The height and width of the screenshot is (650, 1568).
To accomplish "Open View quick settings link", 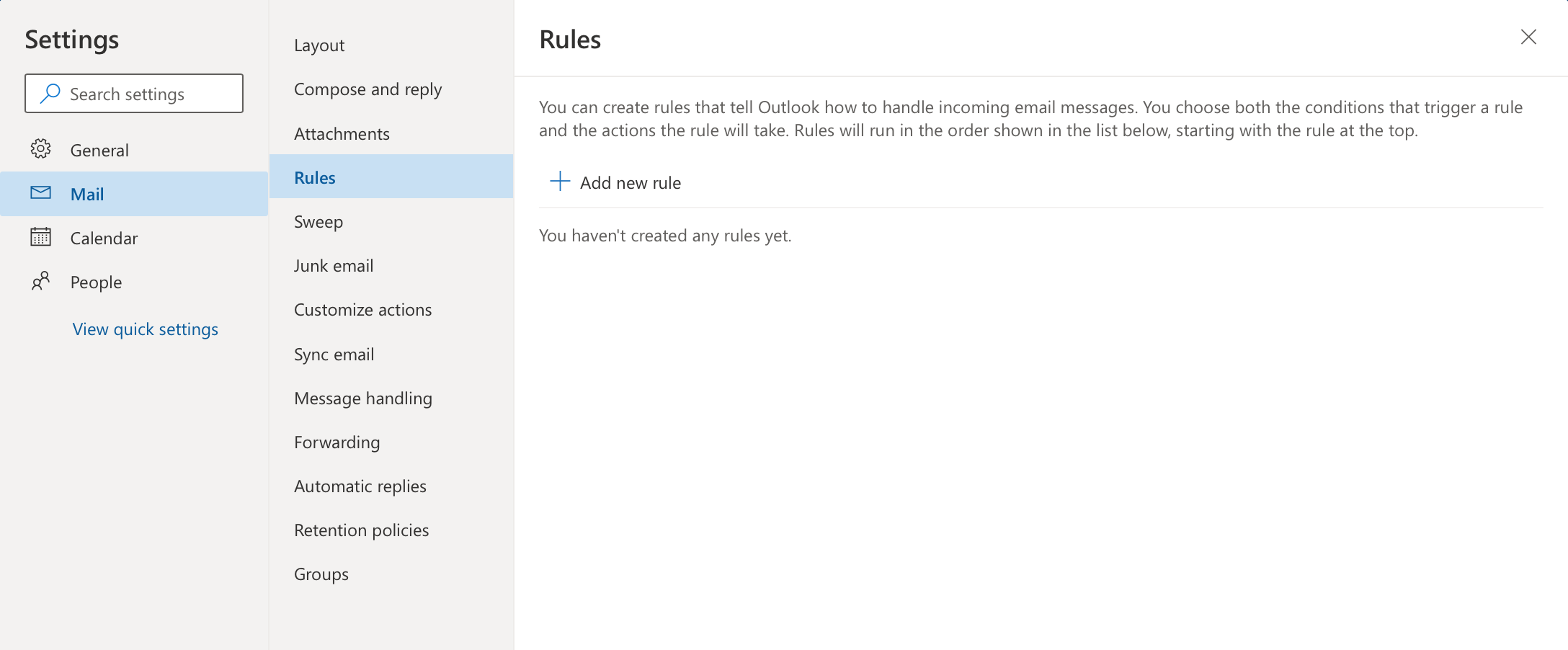I will (145, 329).
